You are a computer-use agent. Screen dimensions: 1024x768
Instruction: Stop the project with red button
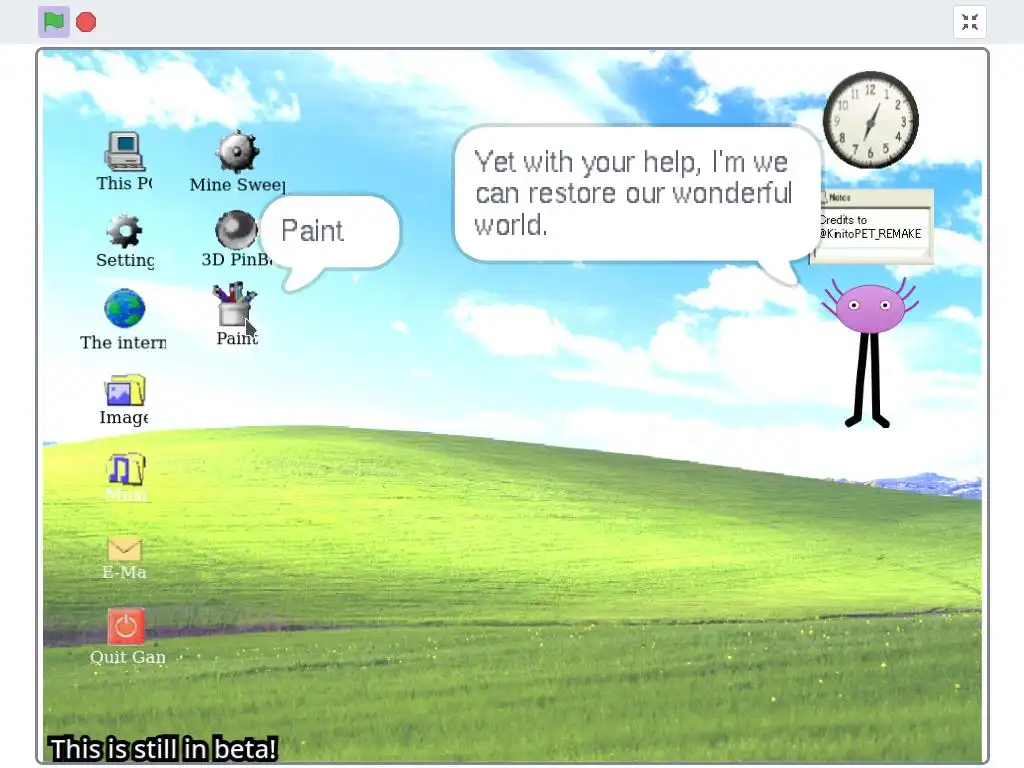(86, 22)
